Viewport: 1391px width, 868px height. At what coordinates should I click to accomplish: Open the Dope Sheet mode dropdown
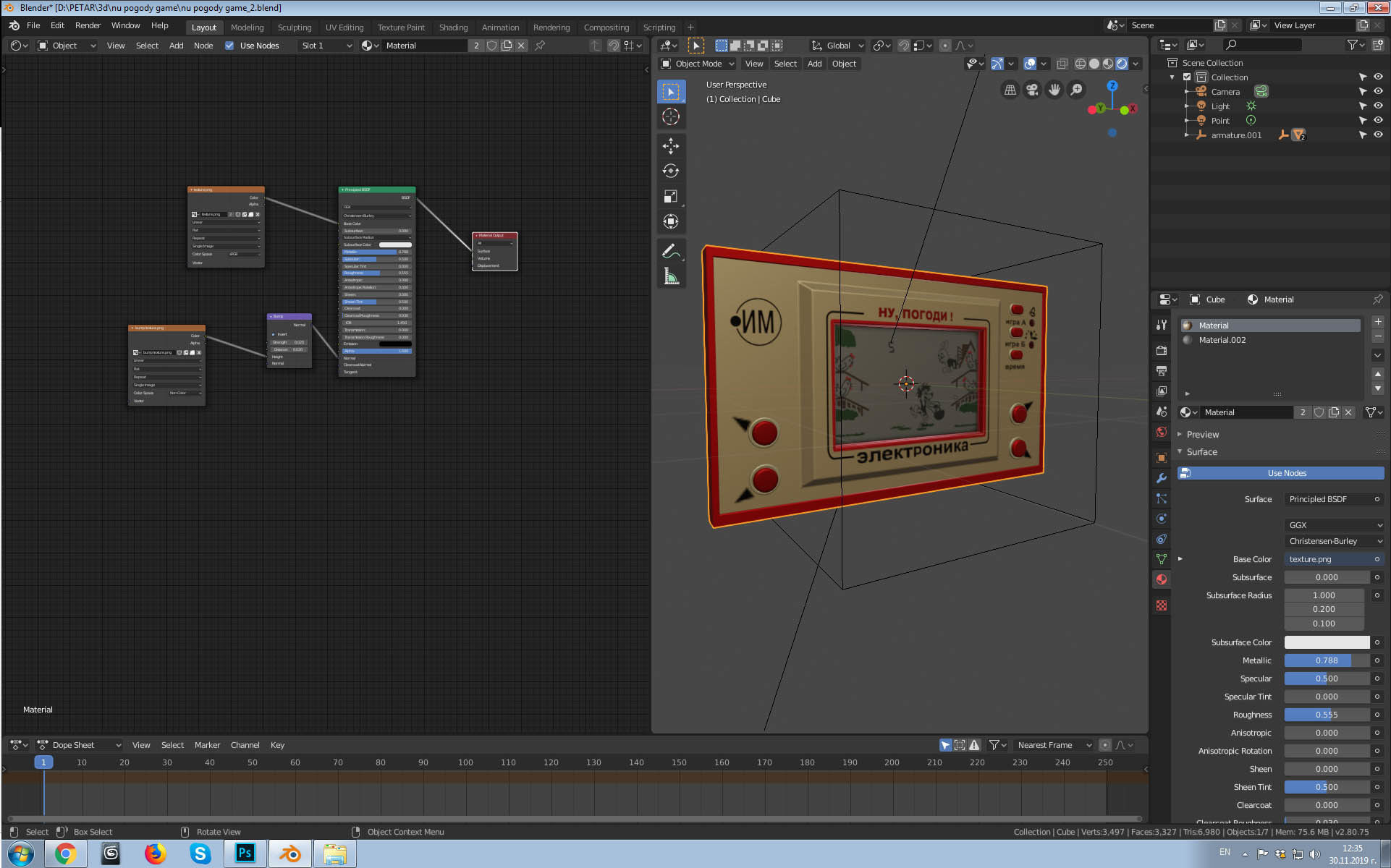coord(79,745)
